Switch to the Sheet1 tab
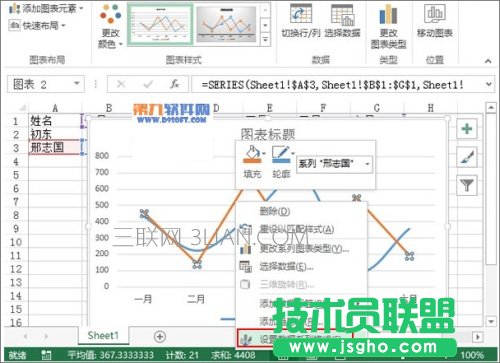Screen dimensions: 500x363 [103, 336]
